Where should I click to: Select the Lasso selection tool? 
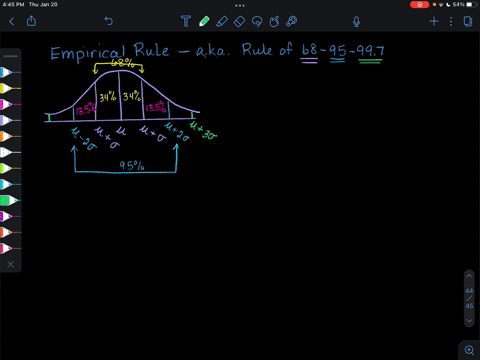257,21
